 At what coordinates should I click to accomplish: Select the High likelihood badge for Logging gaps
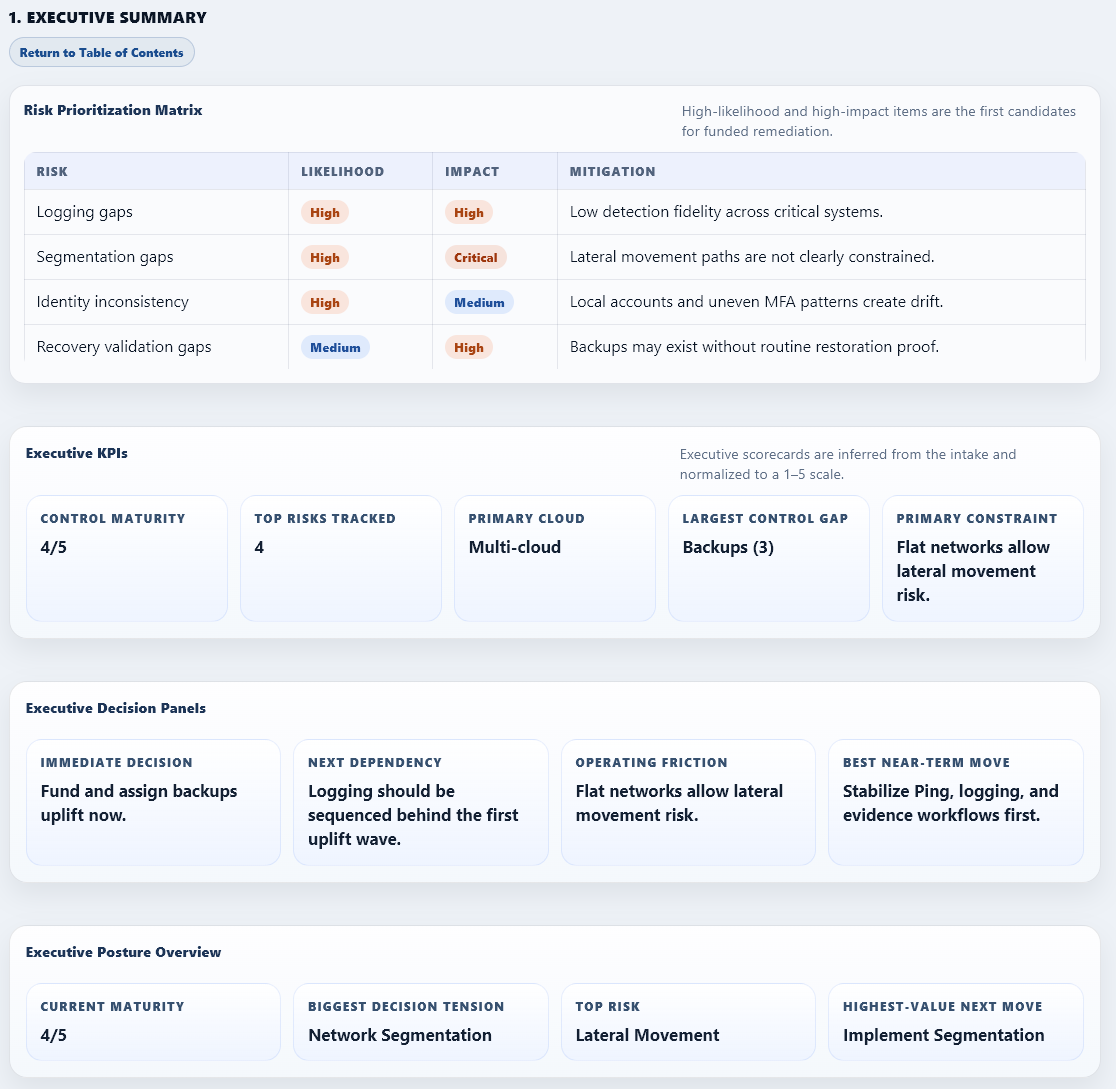[324, 212]
